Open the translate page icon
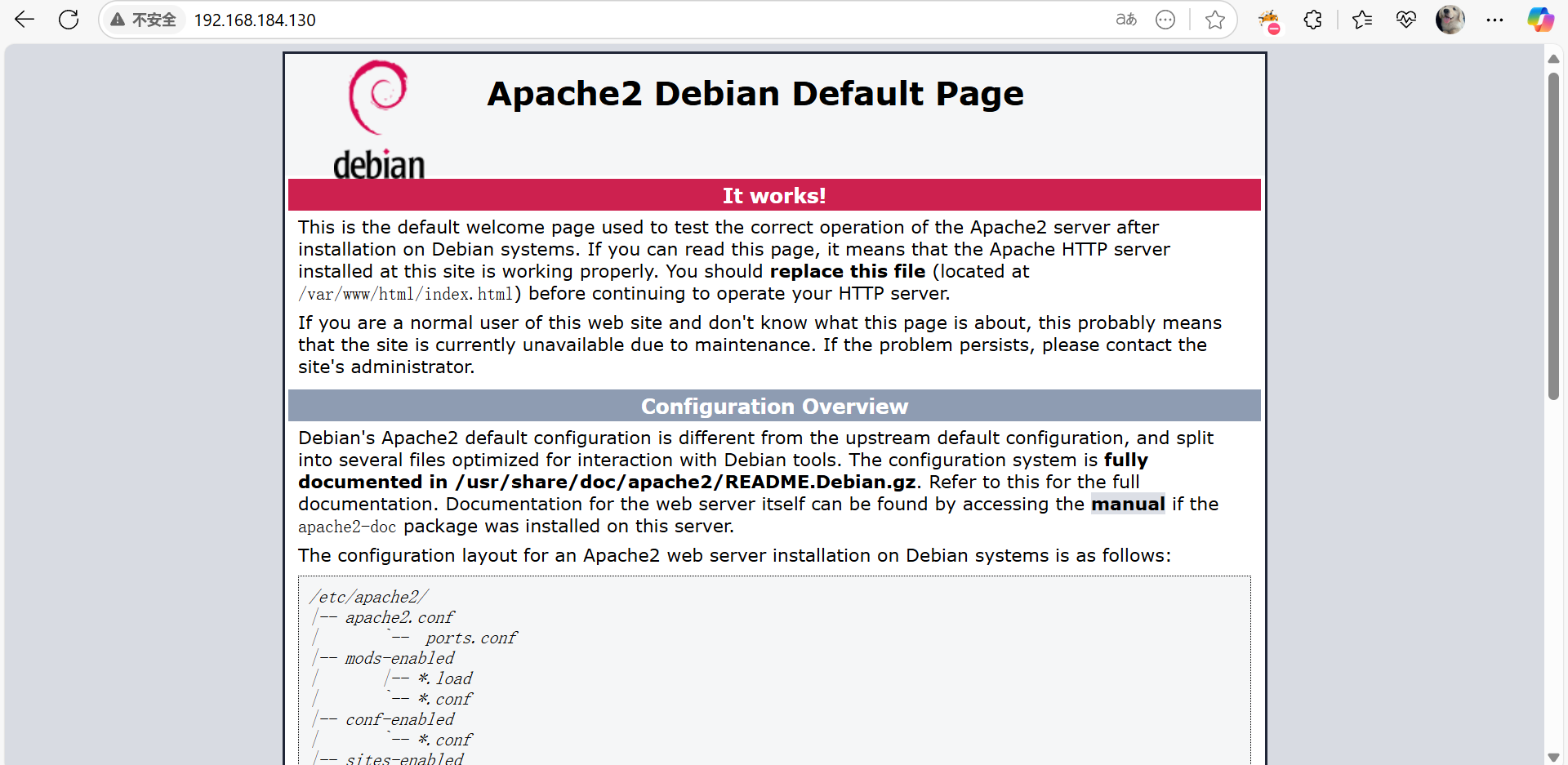 click(1126, 20)
